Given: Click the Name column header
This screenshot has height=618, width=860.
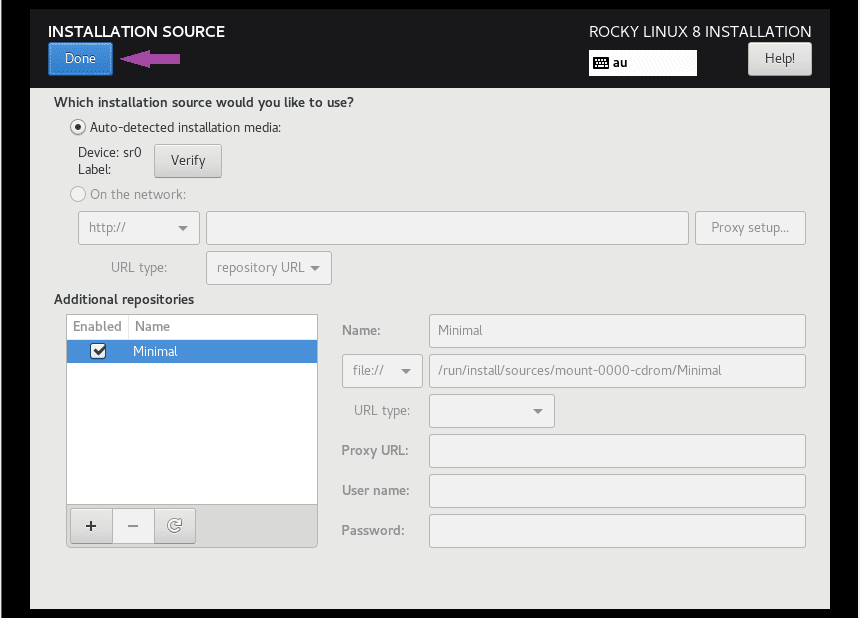Looking at the screenshot, I should [x=223, y=326].
